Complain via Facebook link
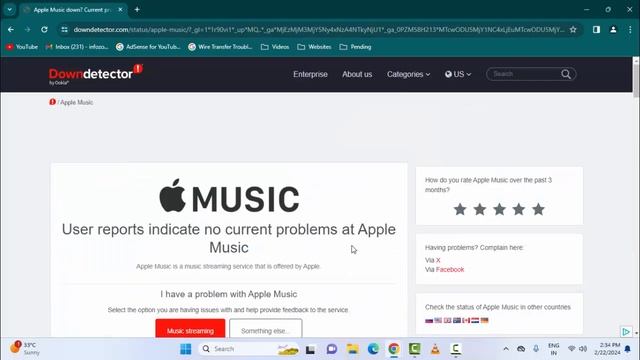Image resolution: width=640 pixels, height=360 pixels. coord(450,269)
